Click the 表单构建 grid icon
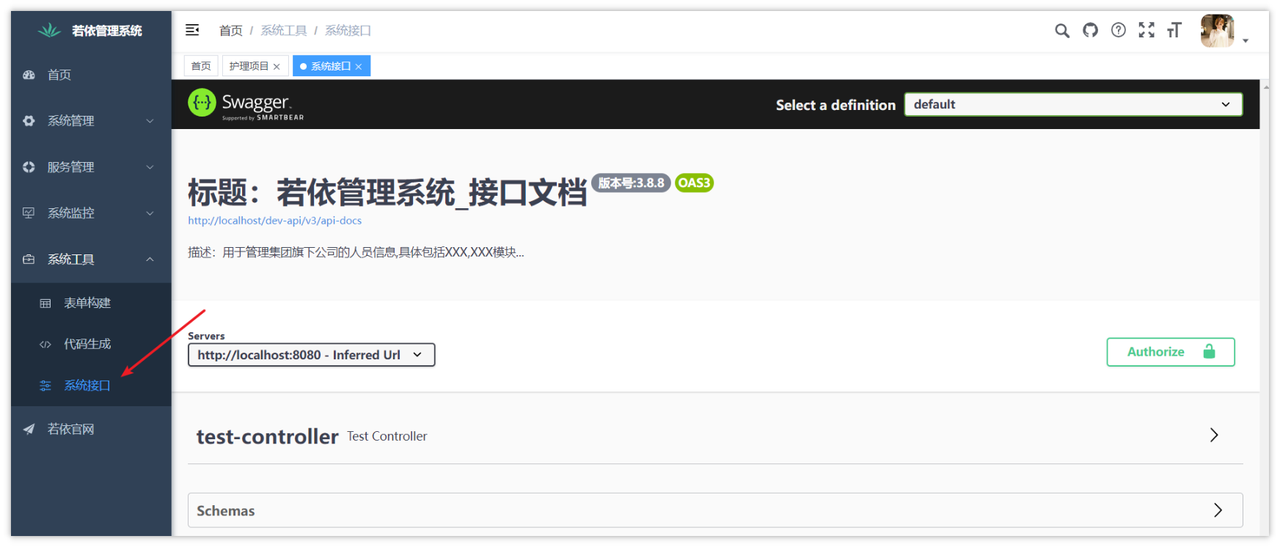 click(x=45, y=303)
